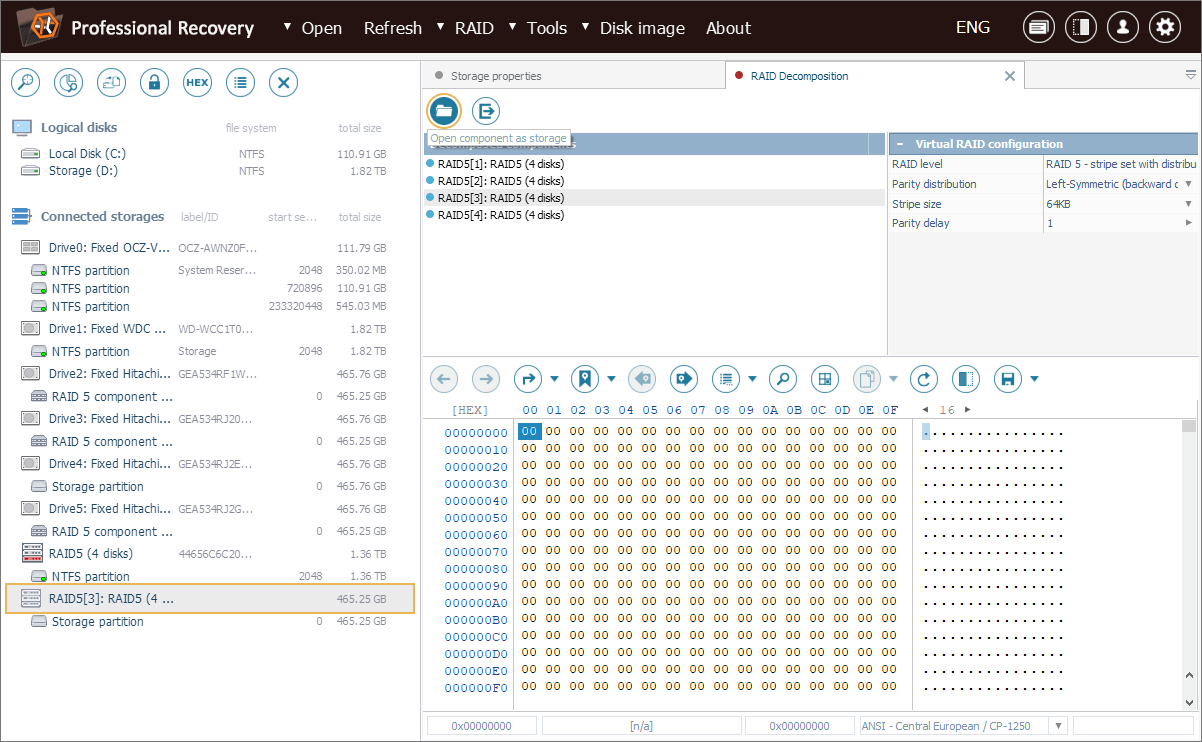The width and height of the screenshot is (1202, 742).
Task: Select RAID5[1] component in list
Action: point(500,164)
